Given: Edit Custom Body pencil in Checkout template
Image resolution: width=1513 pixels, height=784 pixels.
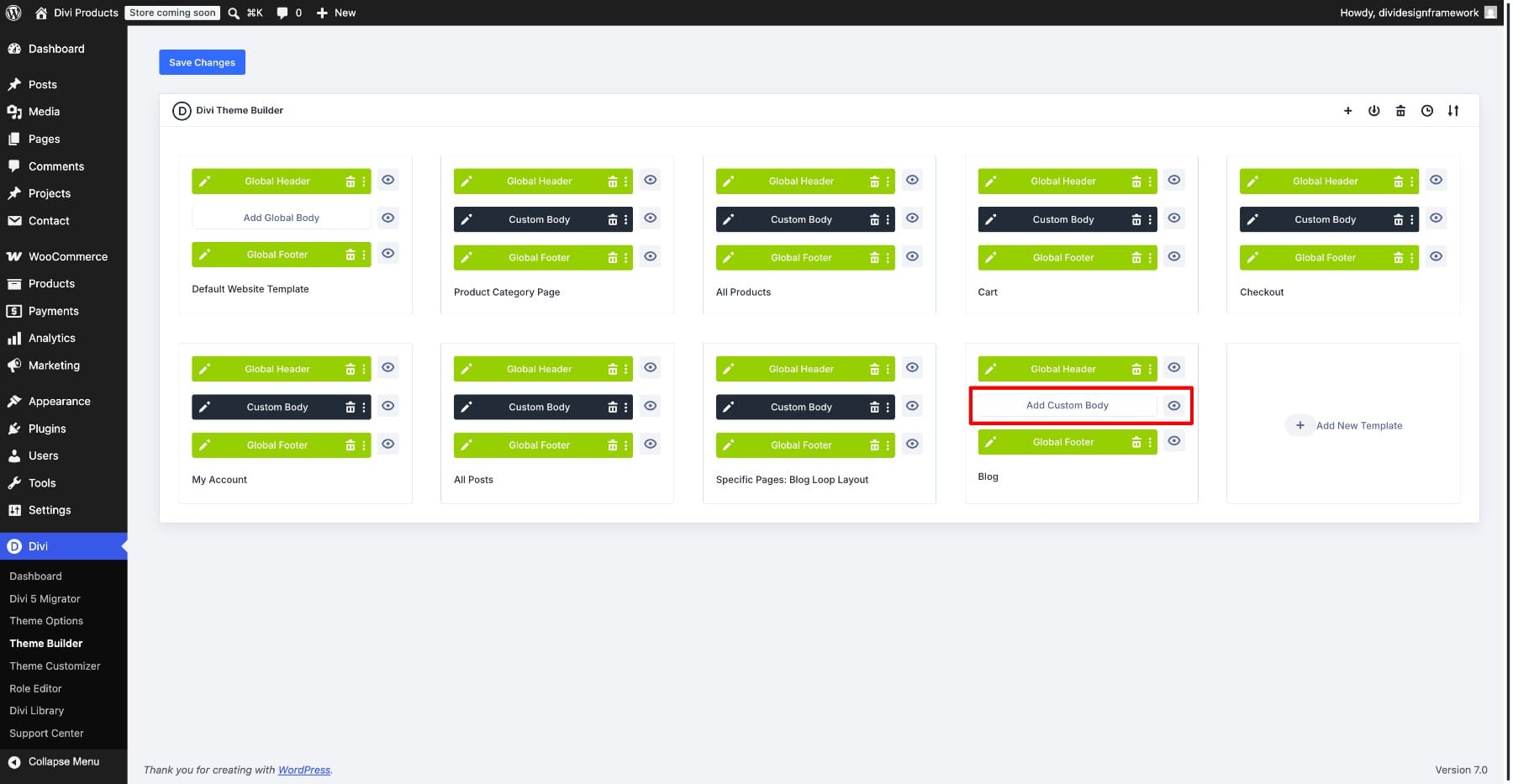Looking at the screenshot, I should click(1252, 219).
